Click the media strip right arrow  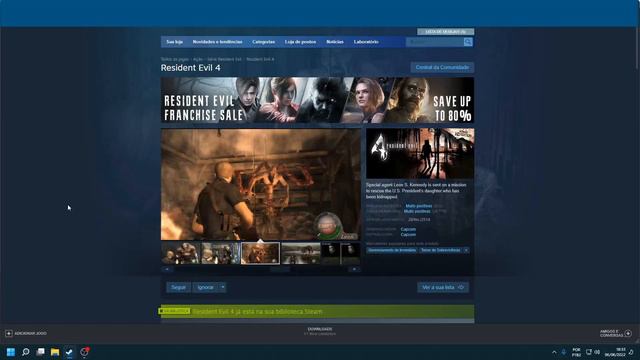point(354,269)
